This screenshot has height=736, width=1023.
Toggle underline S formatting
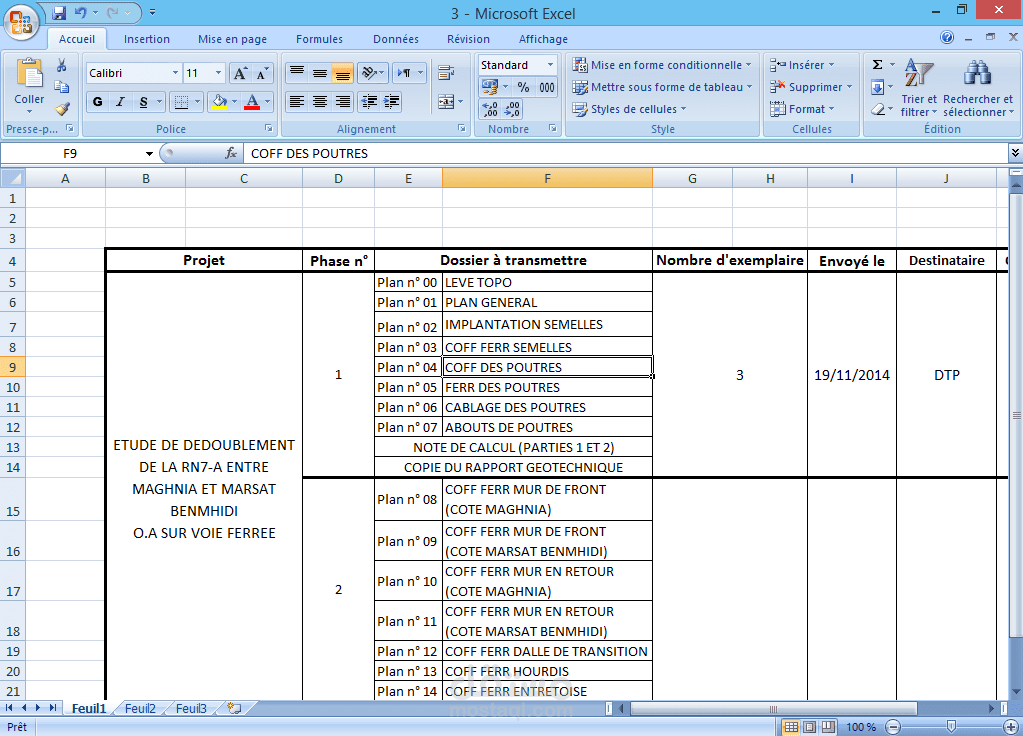144,102
